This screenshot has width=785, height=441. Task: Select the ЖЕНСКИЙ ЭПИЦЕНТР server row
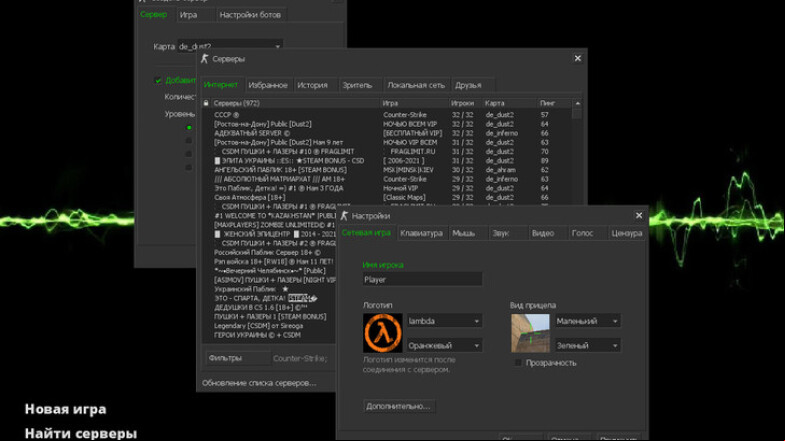(269, 234)
